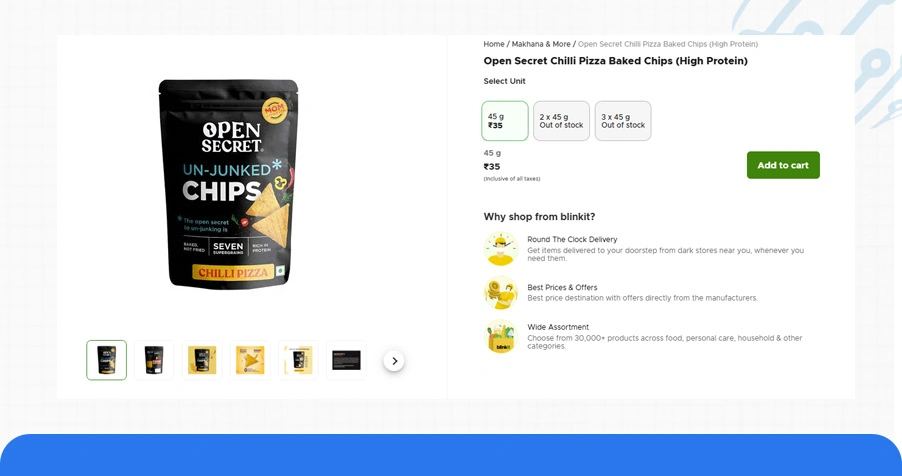View fifth thumbnail of product image
The height and width of the screenshot is (476, 902).
(298, 360)
